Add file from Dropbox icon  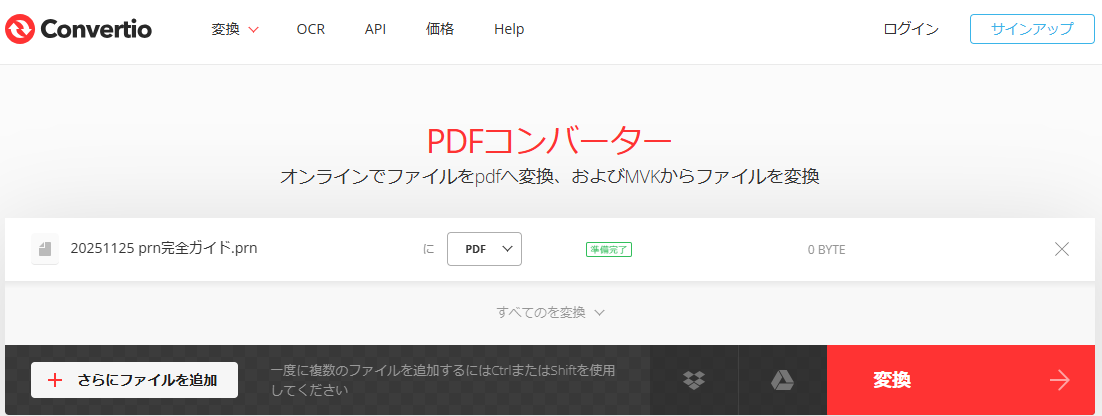point(694,380)
